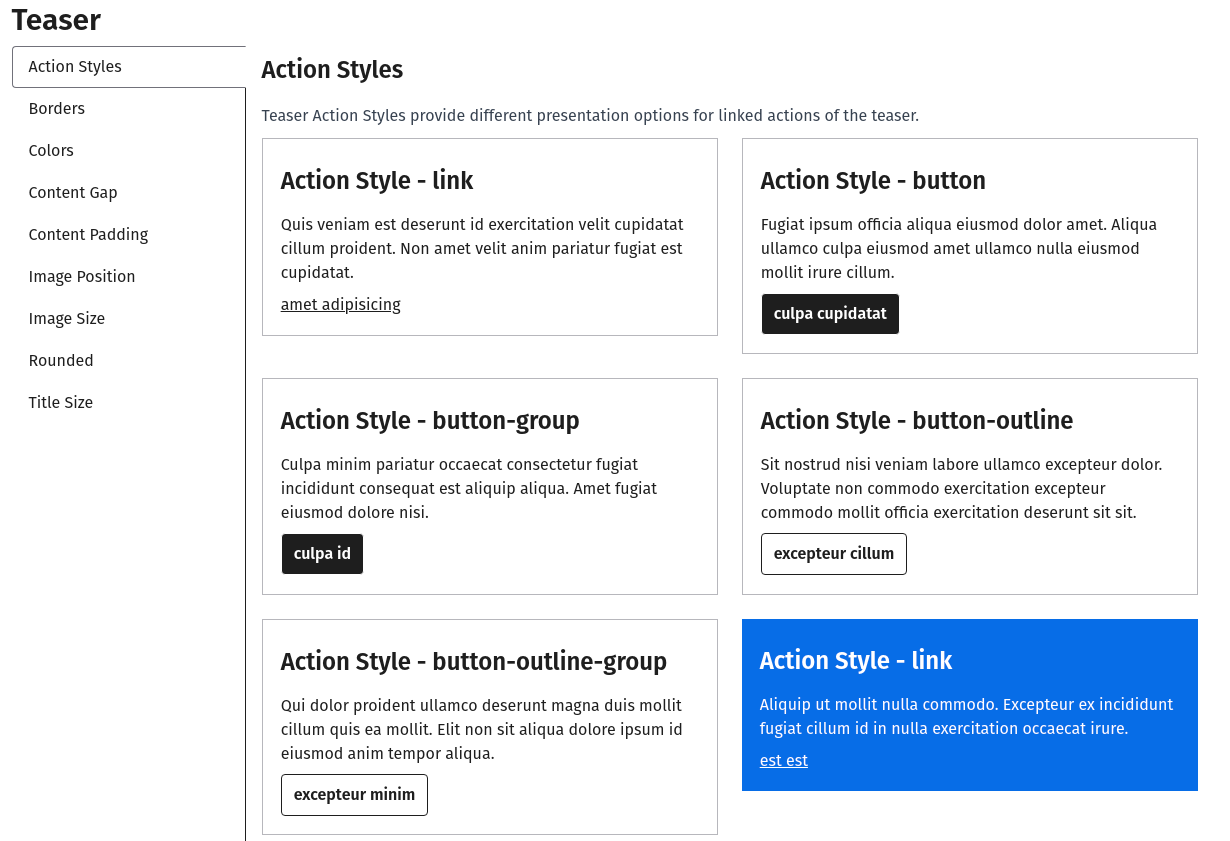Click the "Teaser" page title
The width and height of the screenshot is (1230, 841).
(57, 20)
